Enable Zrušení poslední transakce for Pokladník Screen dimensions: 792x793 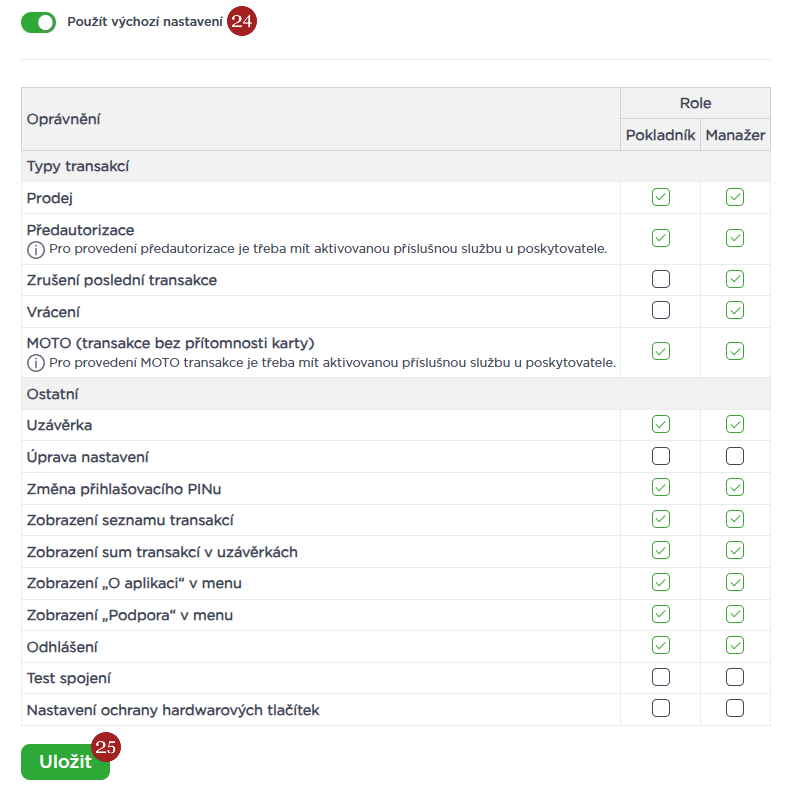[x=660, y=280]
